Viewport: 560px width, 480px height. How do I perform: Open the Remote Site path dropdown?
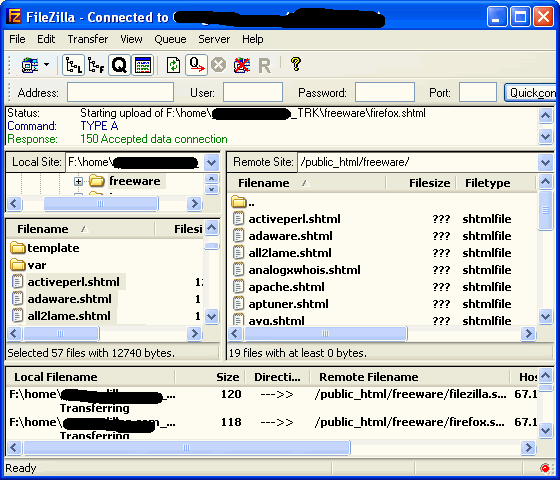point(545,162)
